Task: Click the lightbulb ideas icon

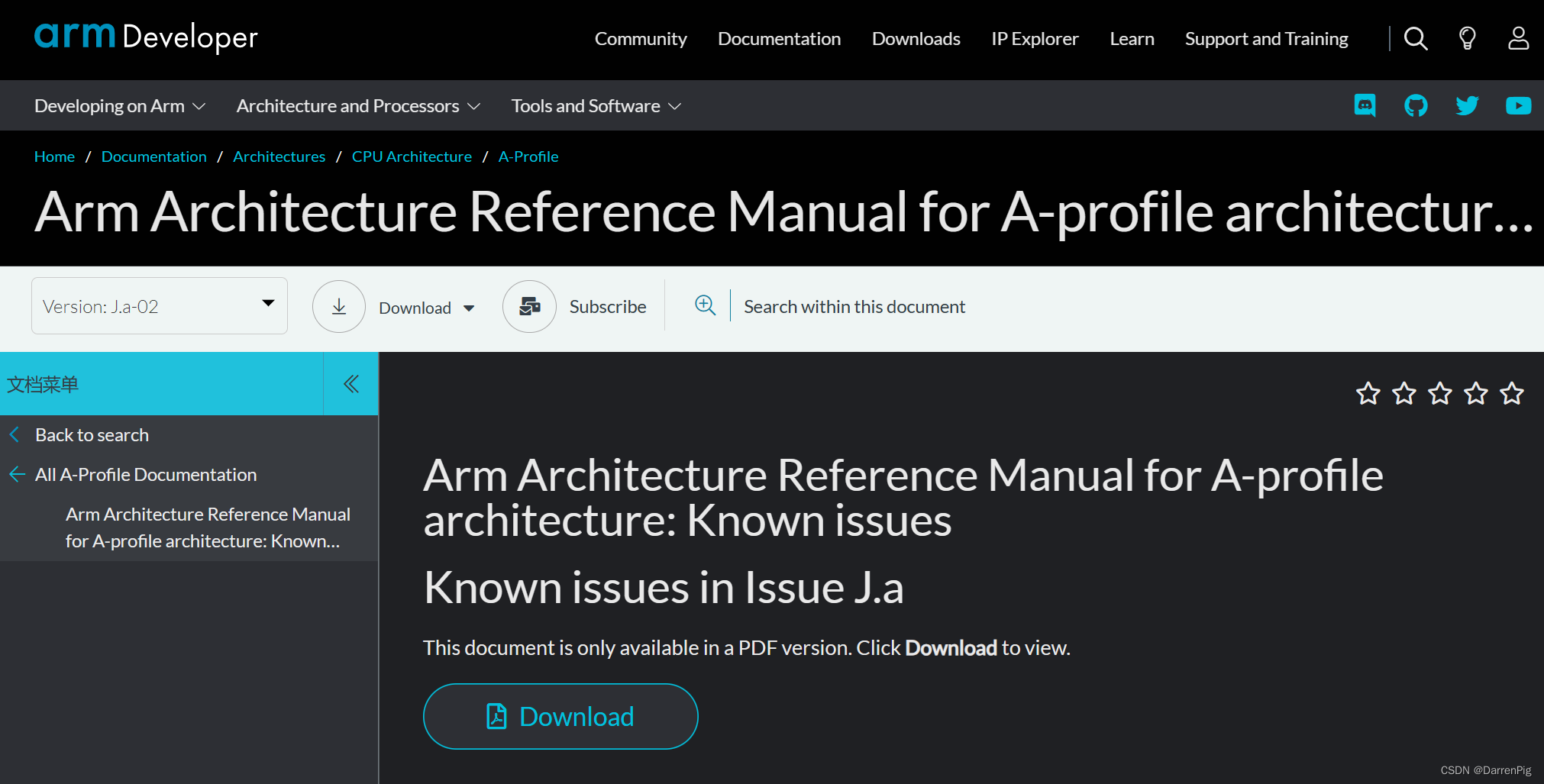Action: 1466,38
